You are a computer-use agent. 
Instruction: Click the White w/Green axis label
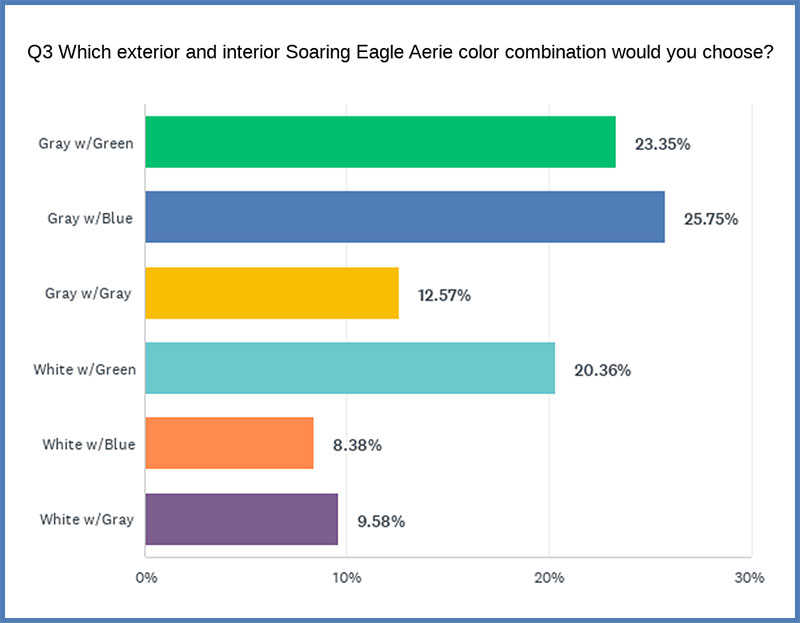84,369
